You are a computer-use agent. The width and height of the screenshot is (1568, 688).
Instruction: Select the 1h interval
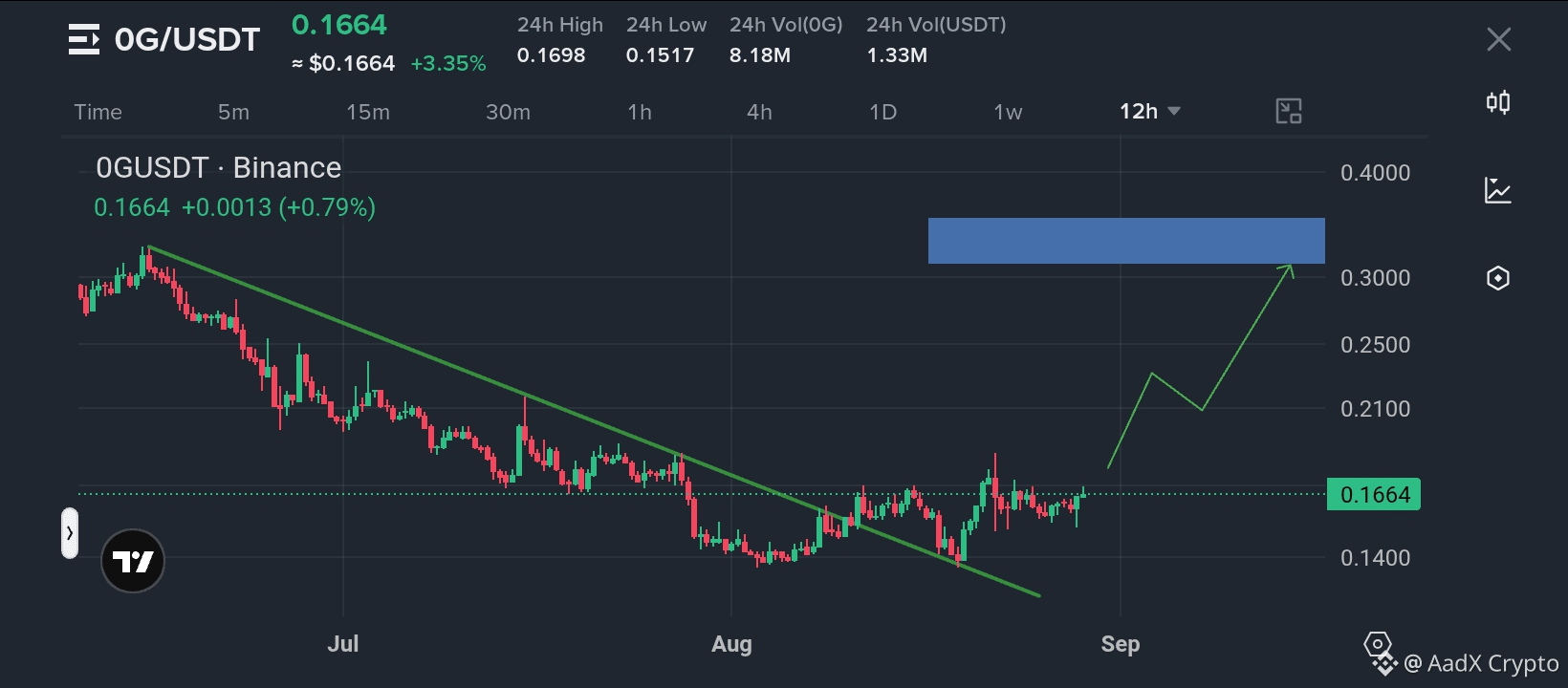point(640,113)
